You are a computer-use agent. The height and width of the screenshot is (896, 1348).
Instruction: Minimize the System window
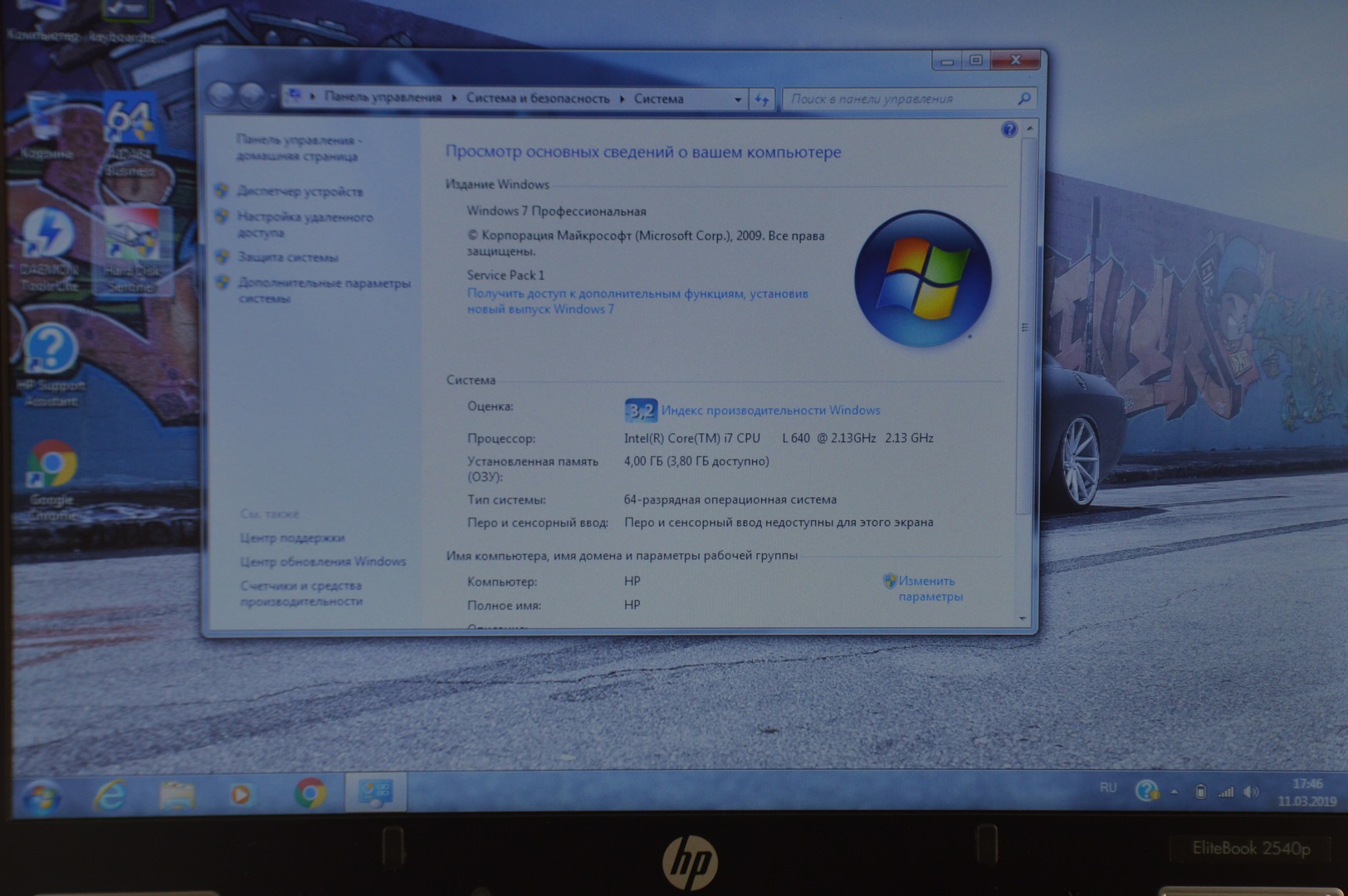click(x=946, y=61)
